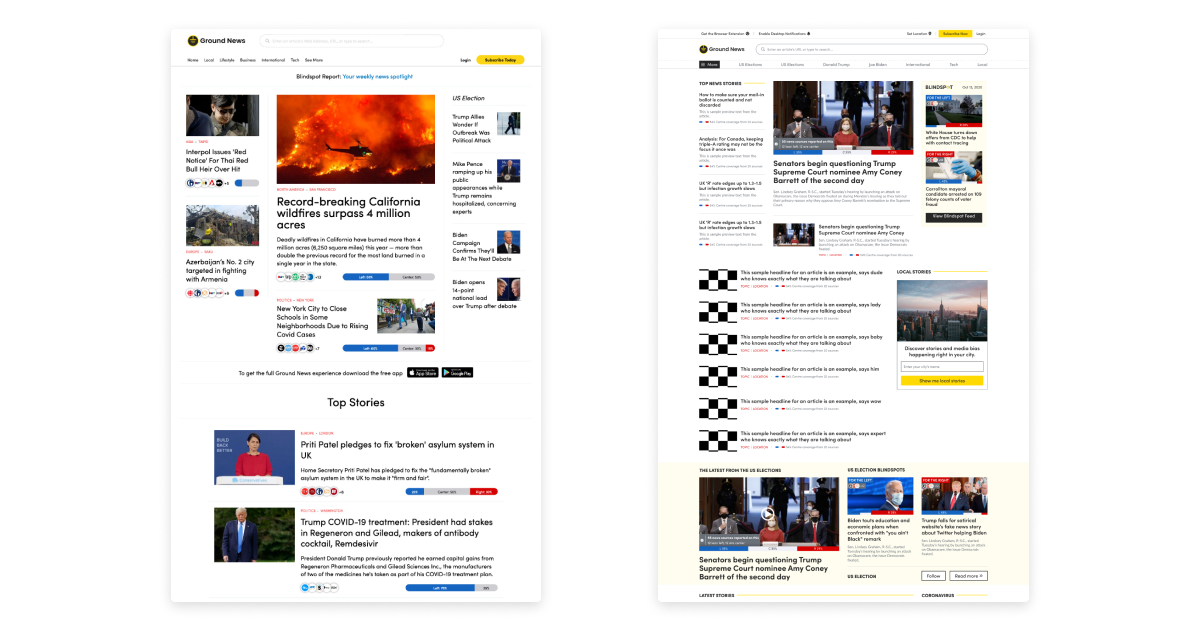Click the city name input field

942,367
